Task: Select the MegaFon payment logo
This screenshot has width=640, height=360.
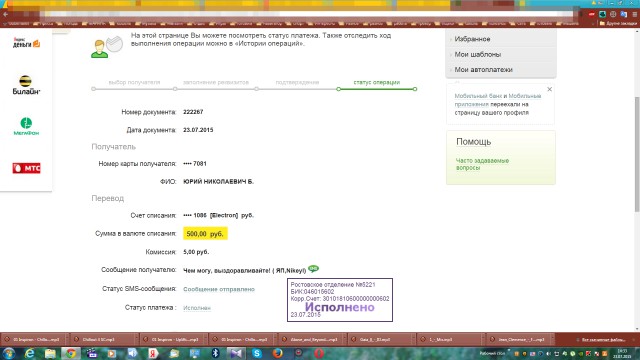Action: coord(26,126)
